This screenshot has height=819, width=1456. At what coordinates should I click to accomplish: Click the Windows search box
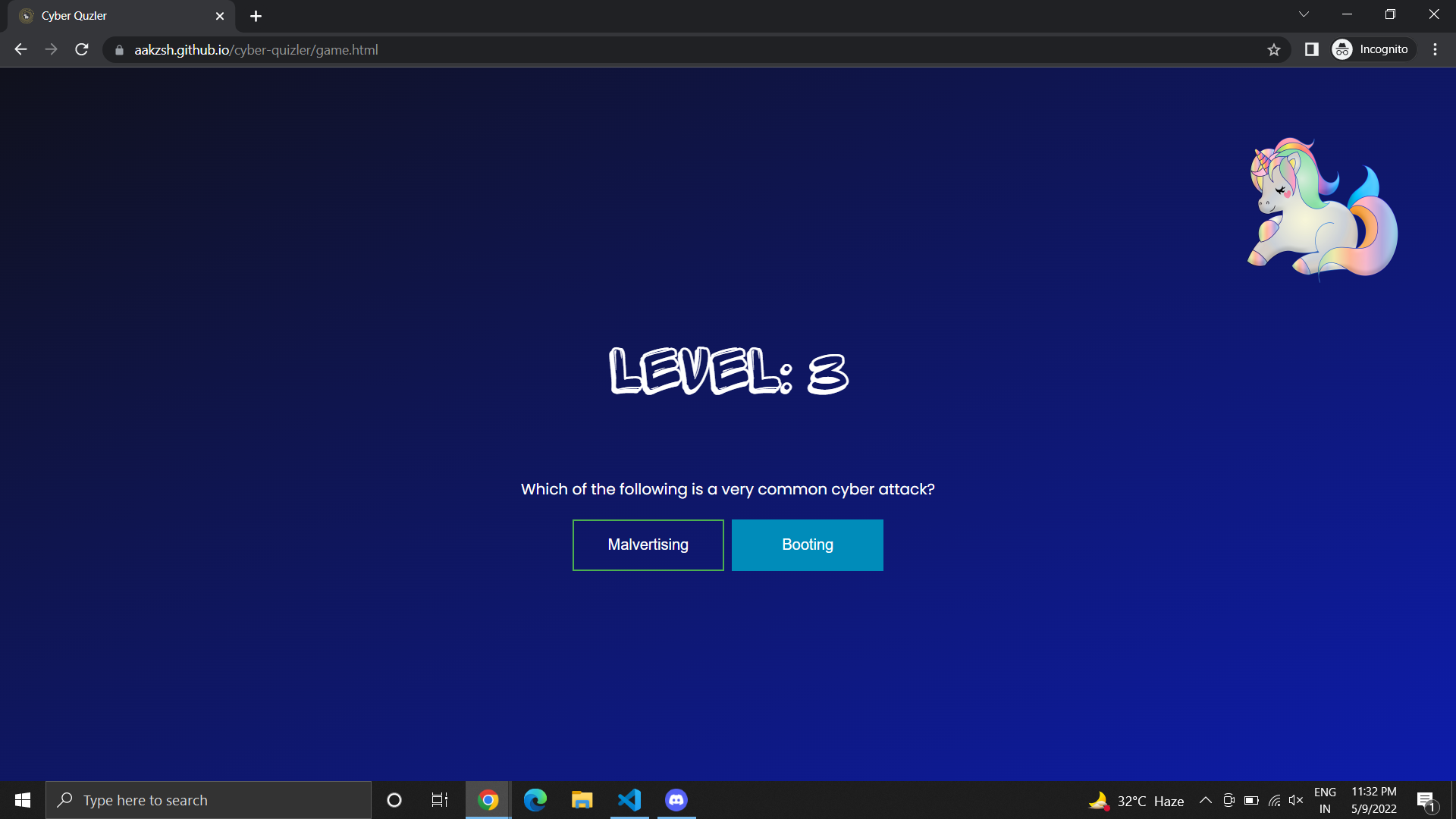pos(209,800)
